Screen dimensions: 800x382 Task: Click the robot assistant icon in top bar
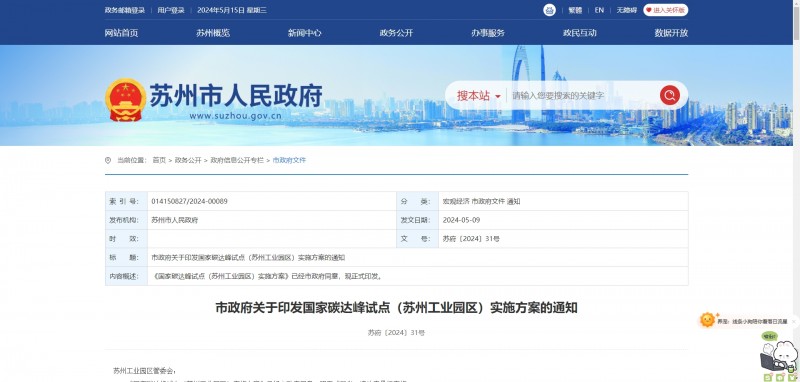coord(549,10)
